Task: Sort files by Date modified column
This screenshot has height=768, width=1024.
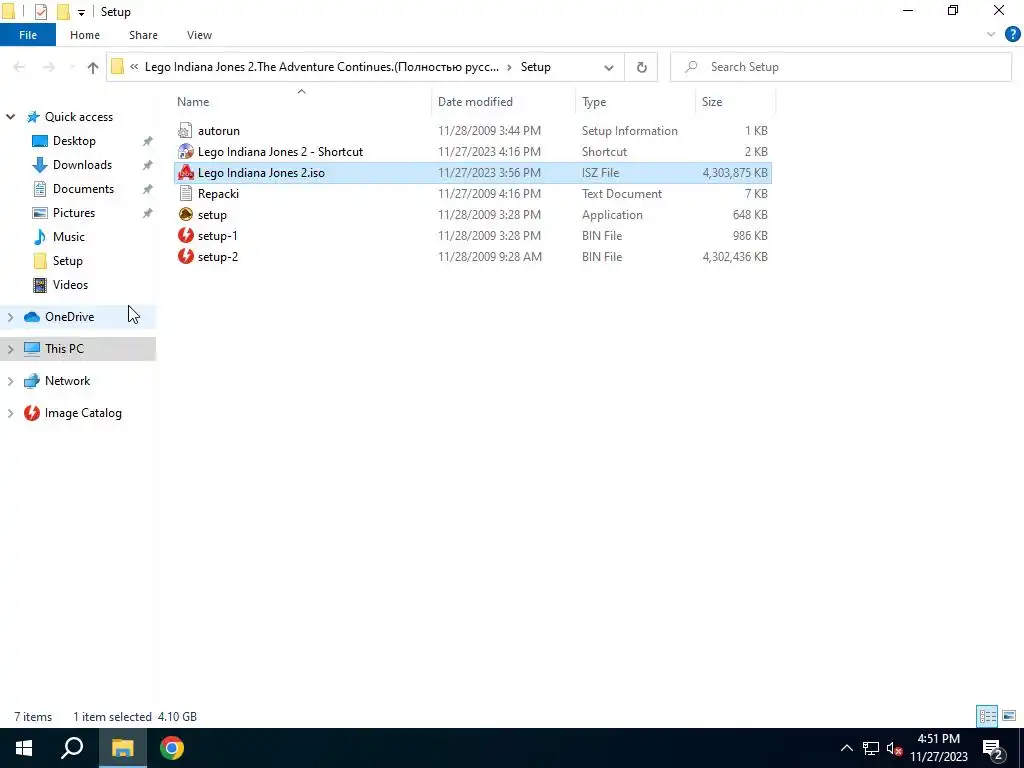Action: (503, 102)
